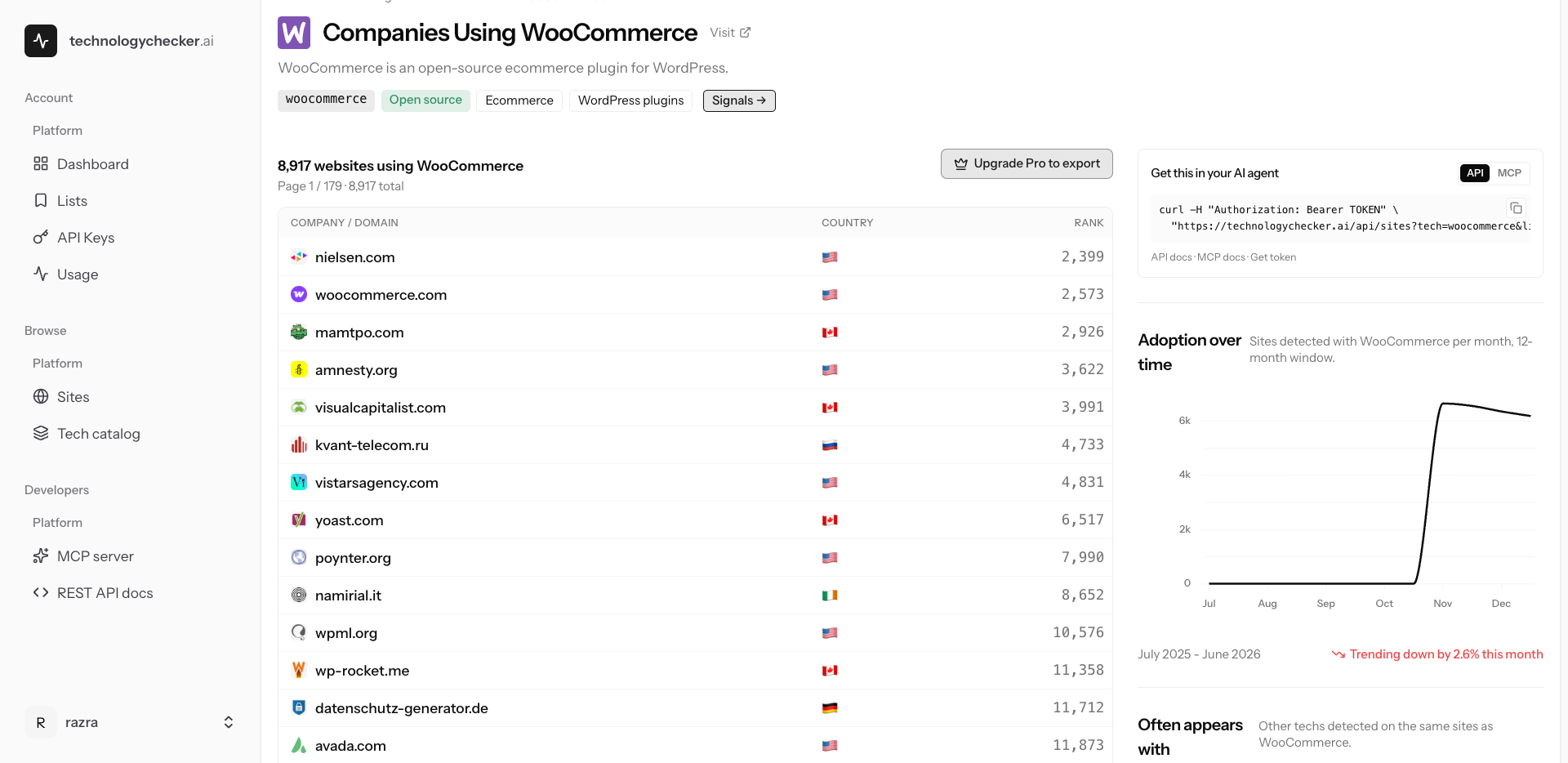Visit the WooCommerce website link
This screenshot has width=1568, height=763.
pyautogui.click(x=730, y=33)
